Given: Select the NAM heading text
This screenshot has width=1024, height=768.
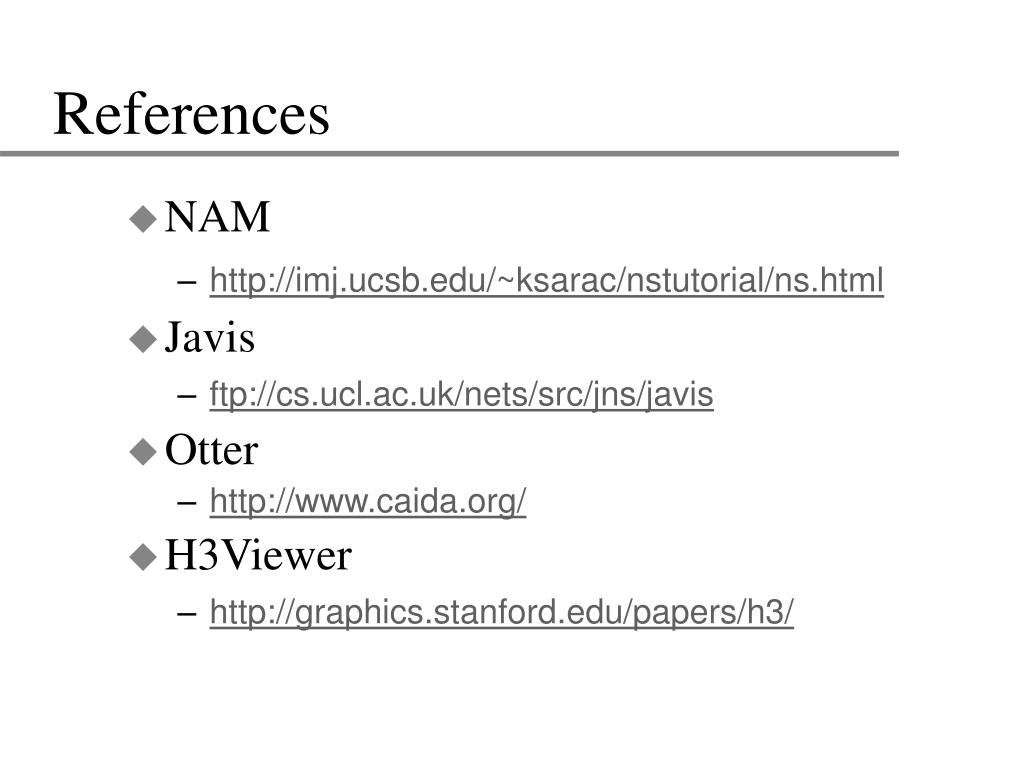Looking at the screenshot, I should pyautogui.click(x=217, y=217).
